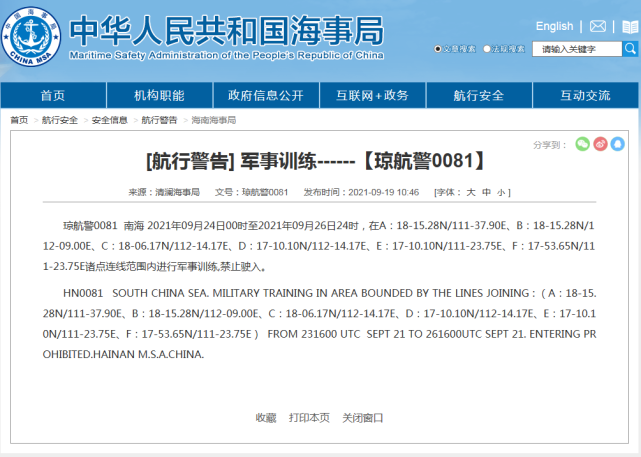Viewport: 641px width, 457px height.
Task: Click the English paragraph starting with HN0081
Action: tap(319, 324)
